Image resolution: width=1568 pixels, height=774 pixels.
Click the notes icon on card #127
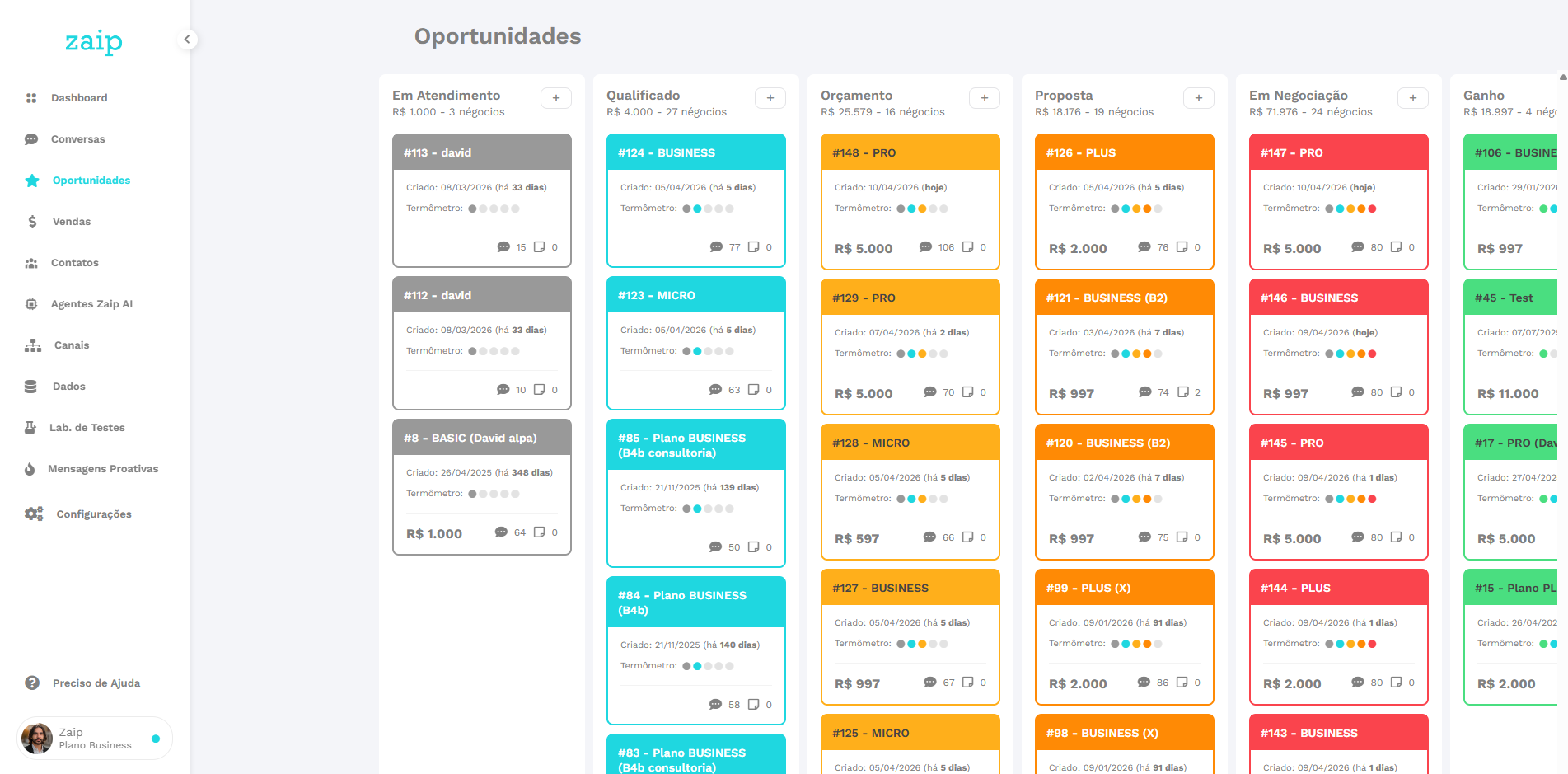click(x=968, y=683)
